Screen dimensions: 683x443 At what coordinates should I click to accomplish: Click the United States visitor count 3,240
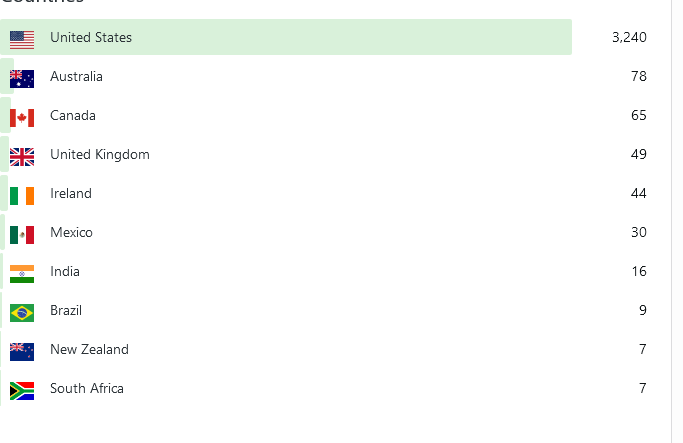[x=629, y=38]
